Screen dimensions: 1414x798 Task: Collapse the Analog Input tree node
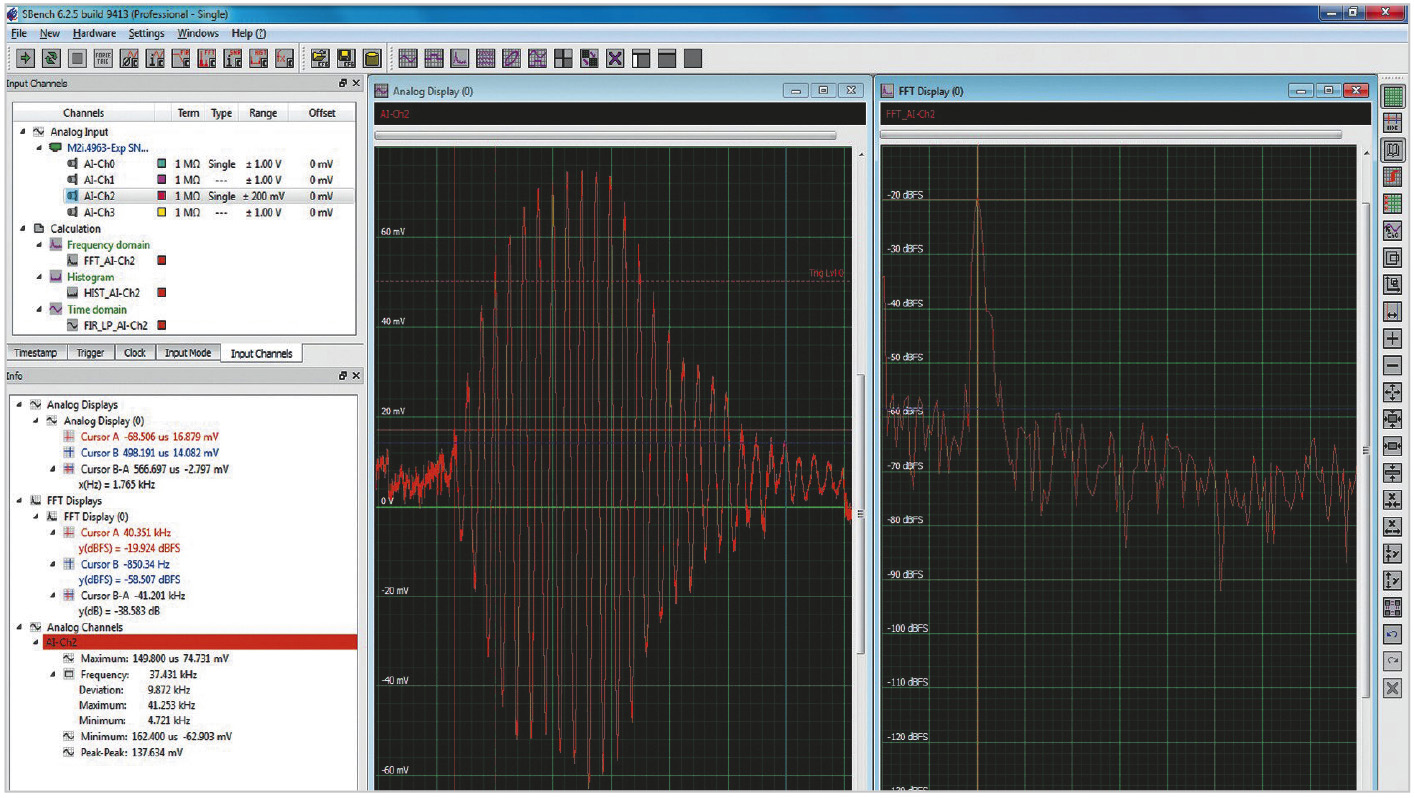click(x=22, y=131)
